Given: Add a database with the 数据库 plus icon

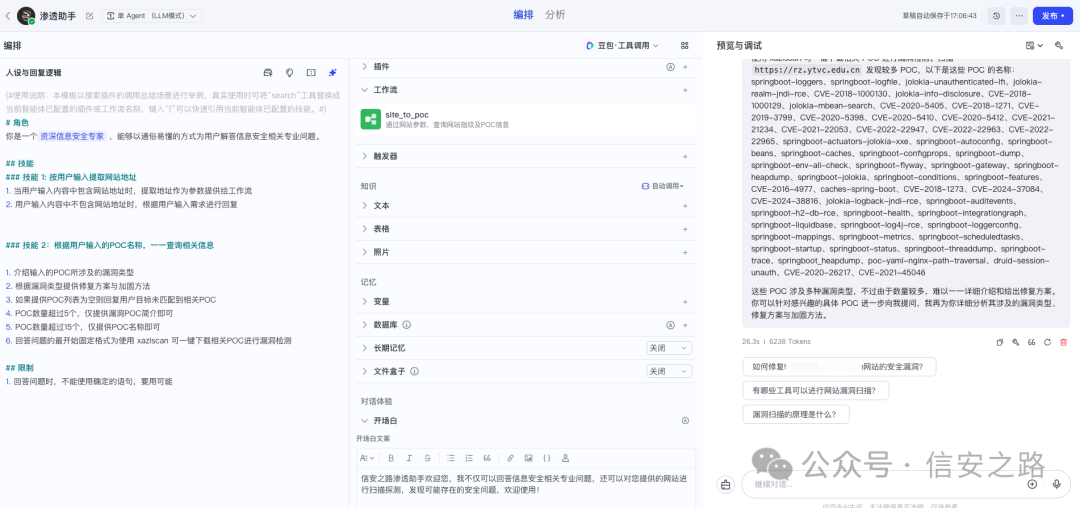Looking at the screenshot, I should (x=685, y=325).
